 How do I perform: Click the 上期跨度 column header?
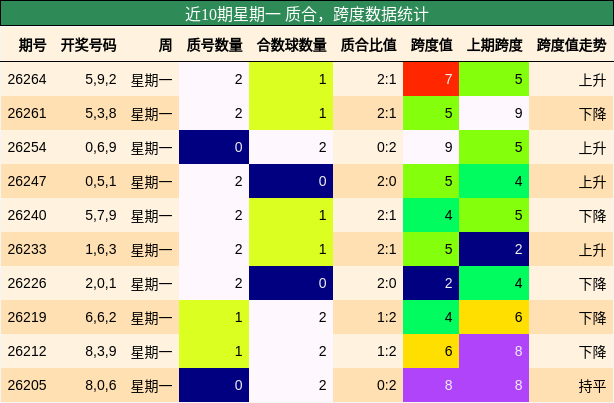495,45
